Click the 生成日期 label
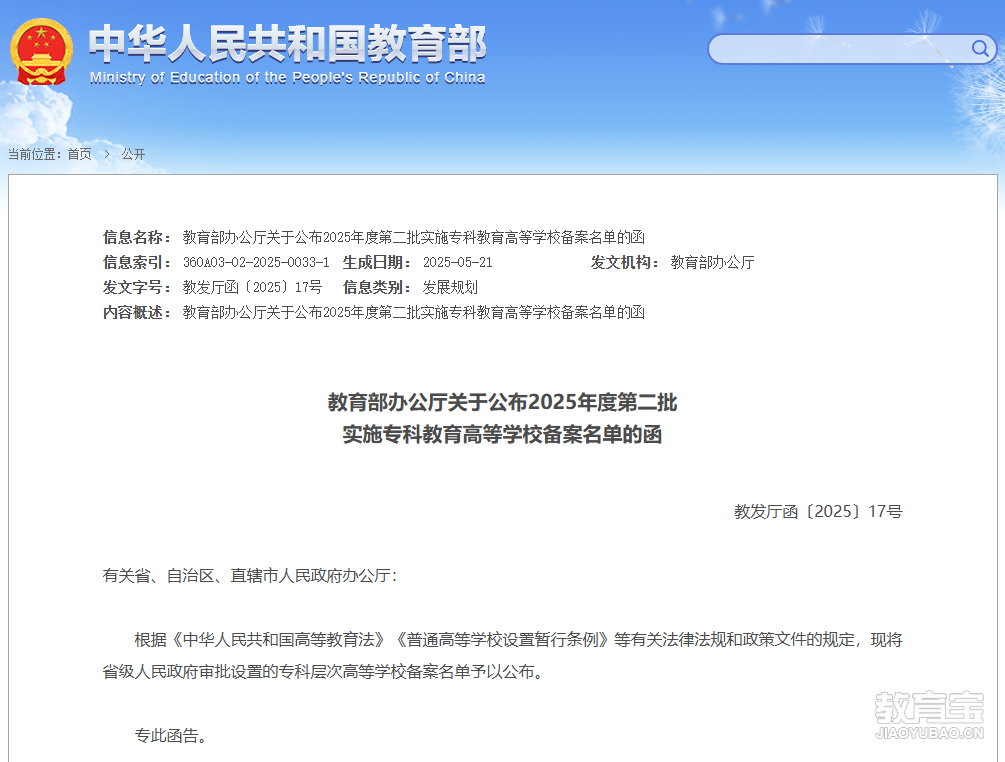1005x762 pixels. (376, 263)
